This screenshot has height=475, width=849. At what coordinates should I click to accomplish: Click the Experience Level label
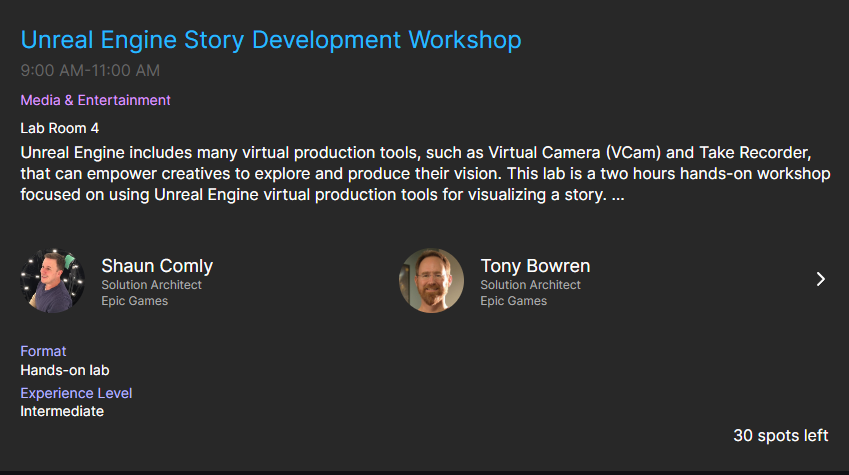[76, 393]
